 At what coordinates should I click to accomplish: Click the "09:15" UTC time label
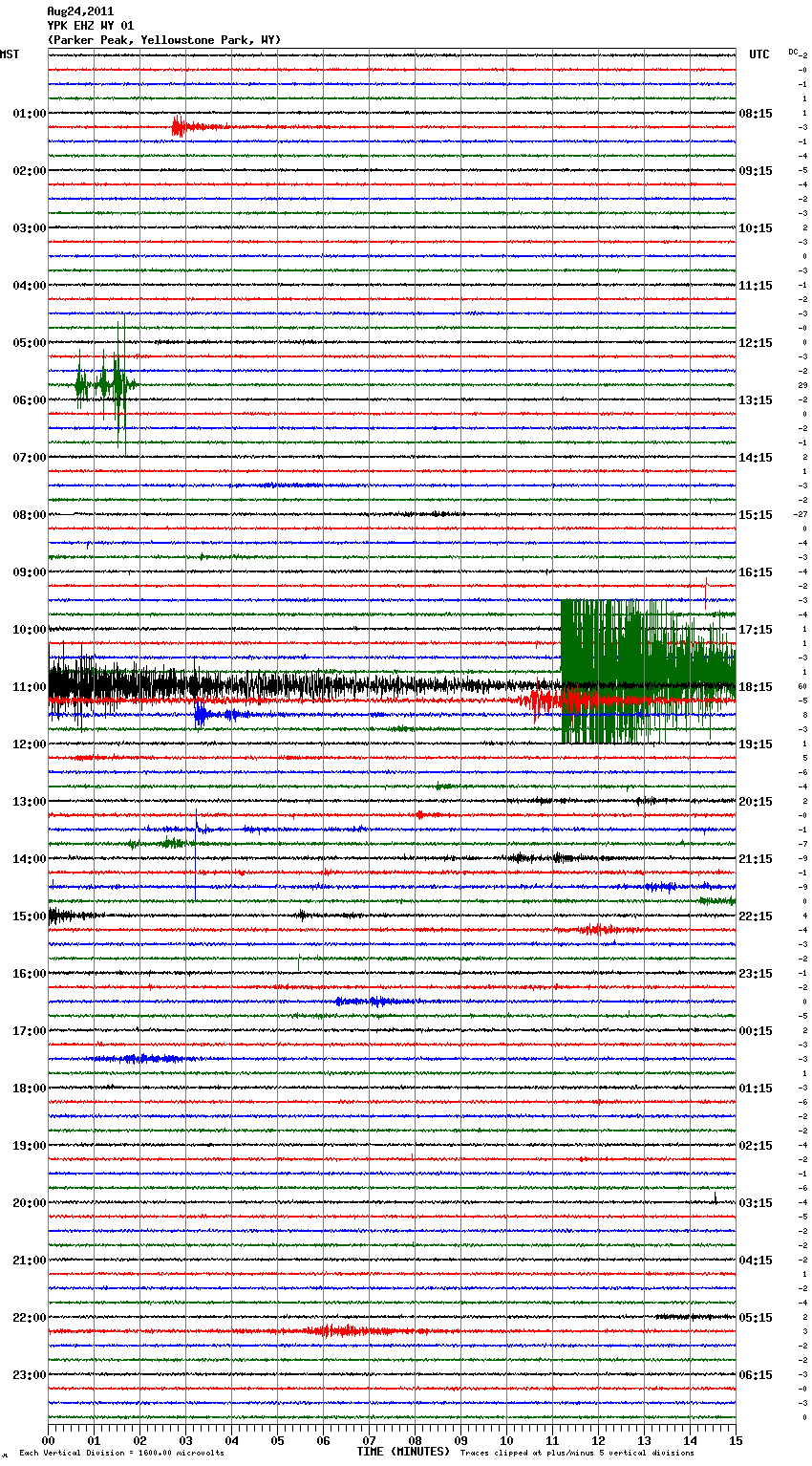tap(756, 171)
